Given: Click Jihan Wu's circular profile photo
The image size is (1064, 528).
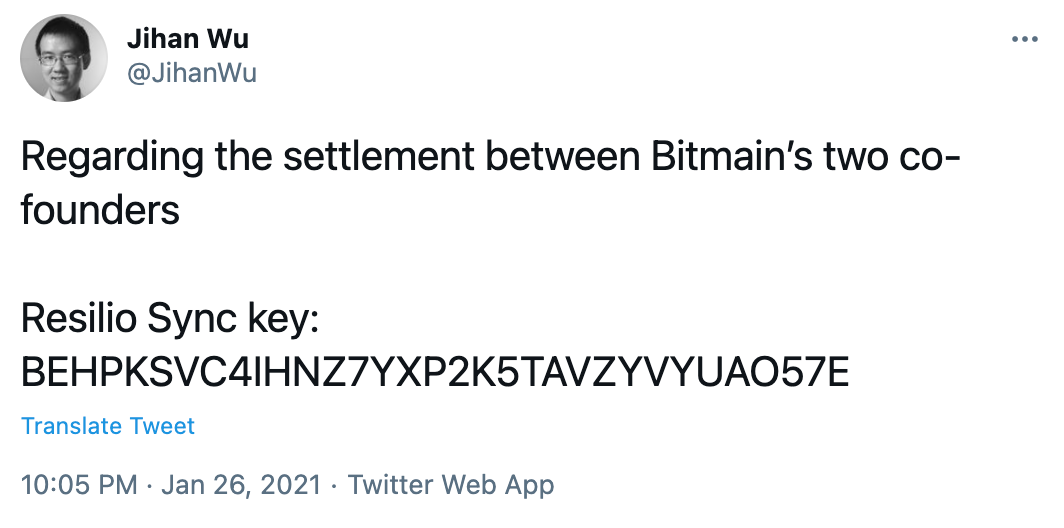Looking at the screenshot, I should [x=64, y=58].
